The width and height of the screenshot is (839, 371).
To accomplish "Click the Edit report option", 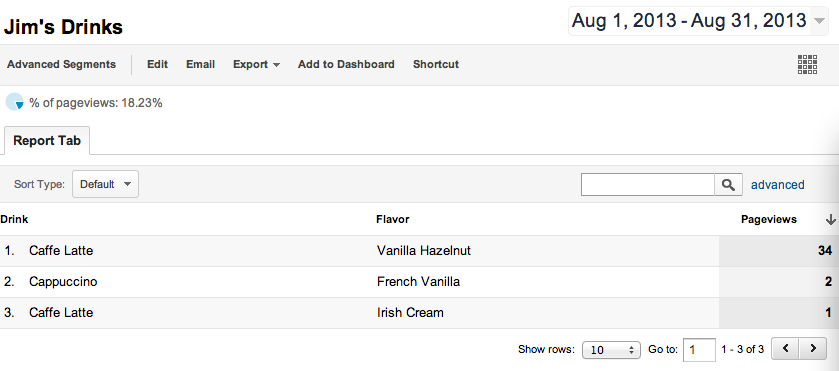I will pyautogui.click(x=157, y=64).
